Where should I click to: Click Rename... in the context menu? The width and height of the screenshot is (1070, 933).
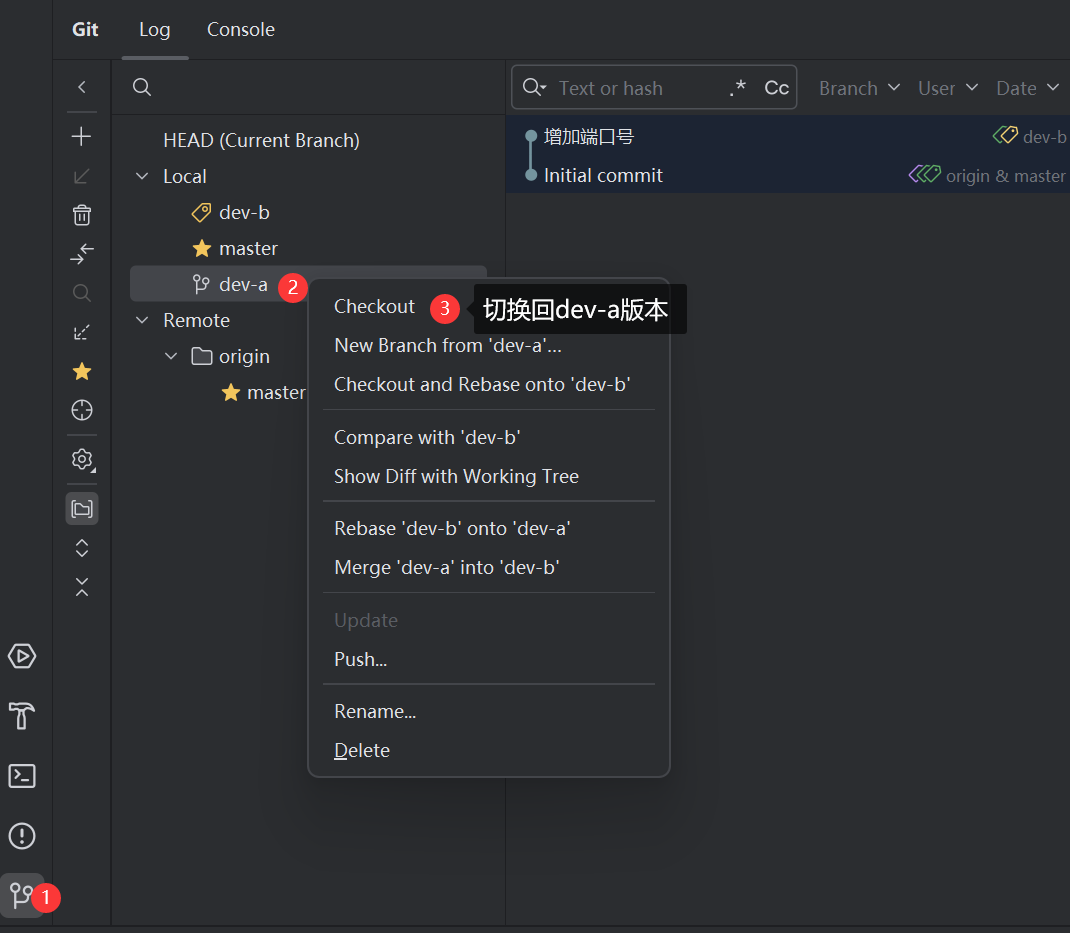coord(375,712)
